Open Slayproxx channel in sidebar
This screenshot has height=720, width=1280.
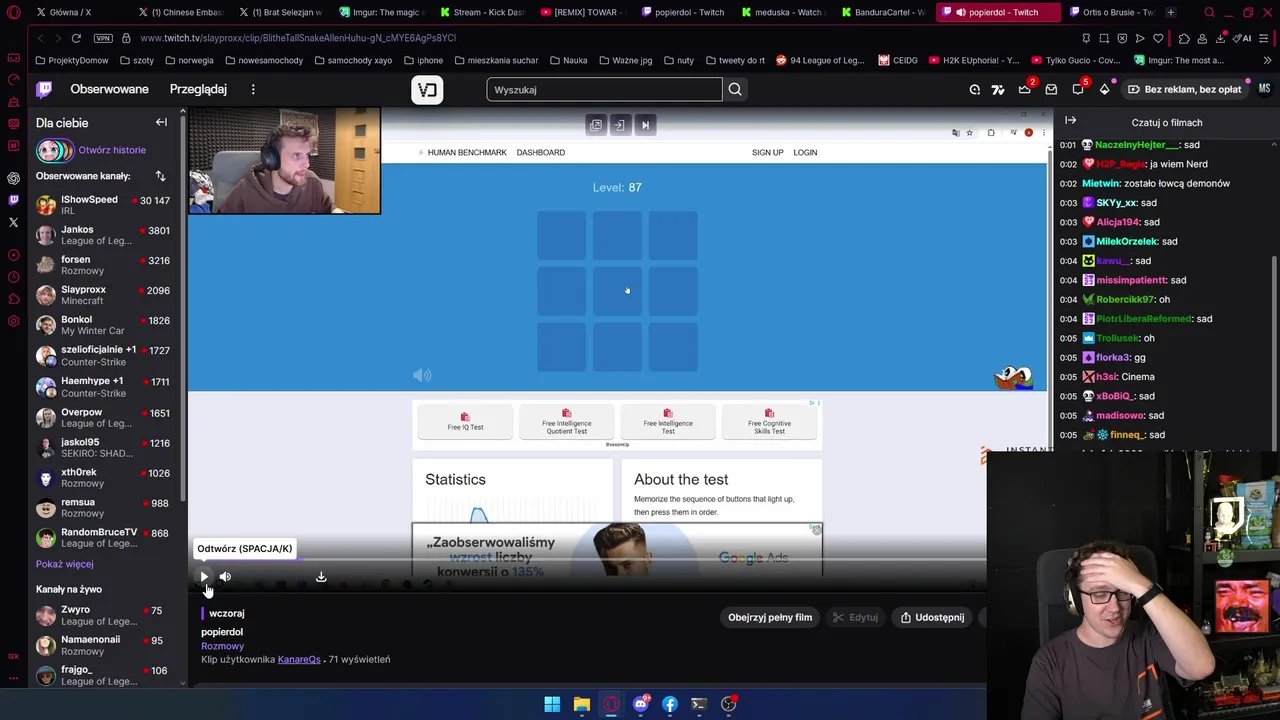(104, 295)
